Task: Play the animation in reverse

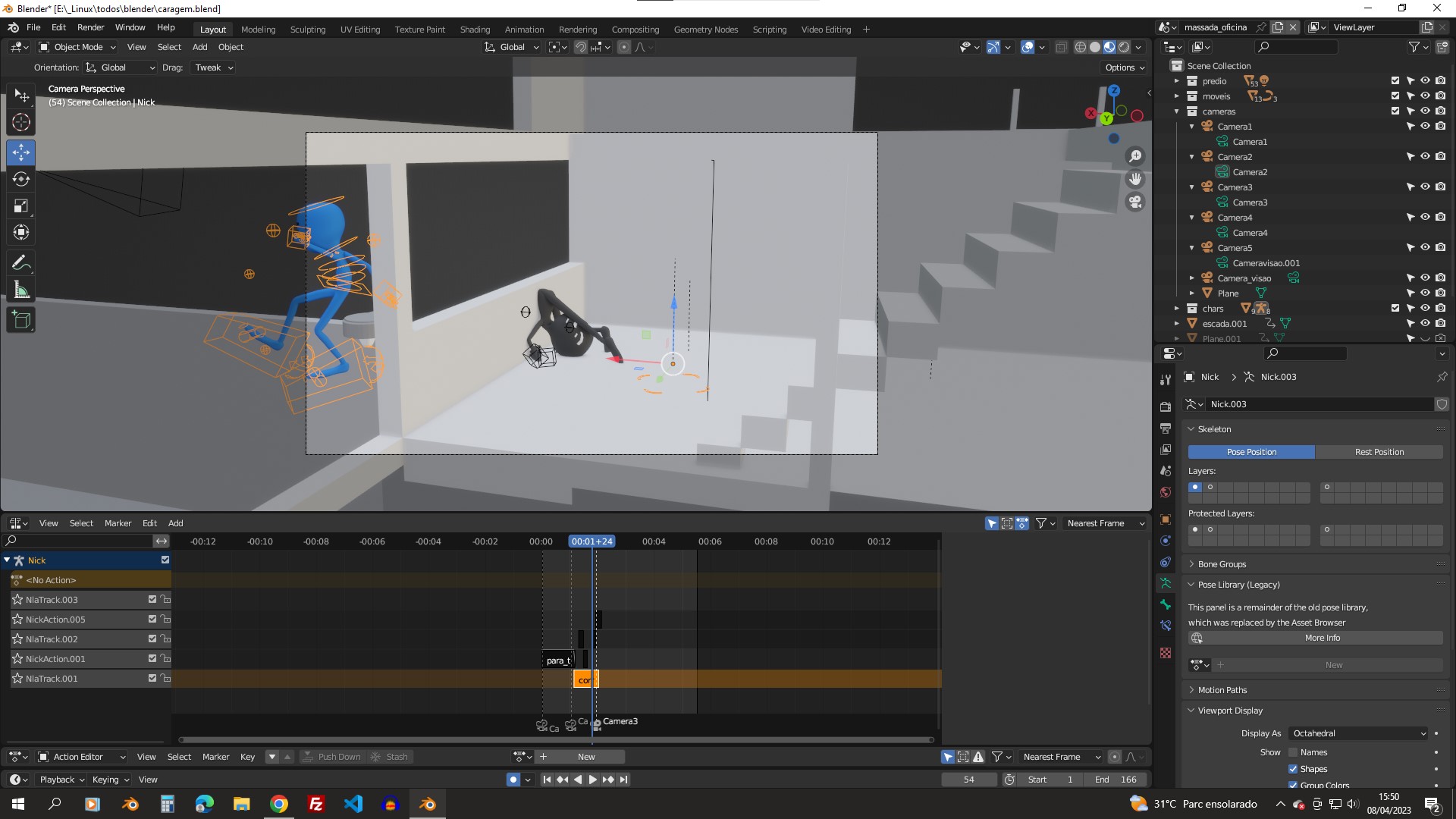Action: pos(578,780)
